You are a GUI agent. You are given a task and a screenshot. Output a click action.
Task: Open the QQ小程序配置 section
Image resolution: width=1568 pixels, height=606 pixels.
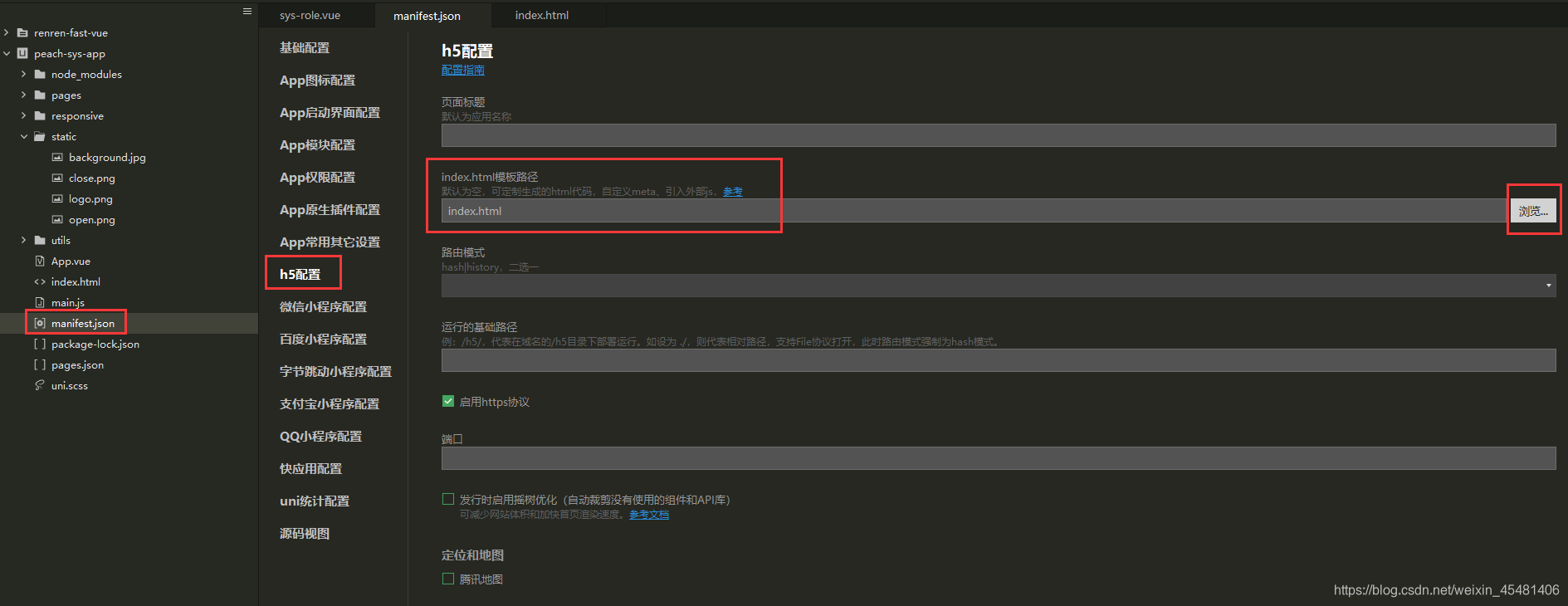pos(320,437)
